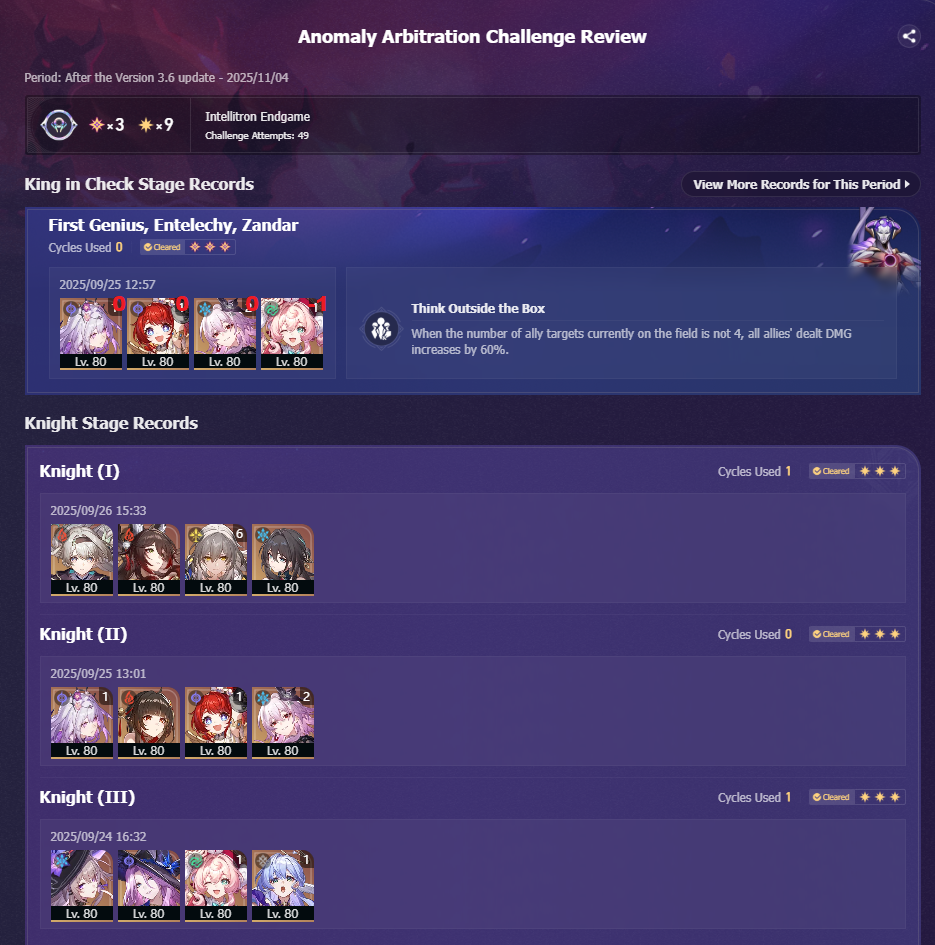Click the arrow in View More Records button
Screen dimensions: 935x945
click(907, 184)
